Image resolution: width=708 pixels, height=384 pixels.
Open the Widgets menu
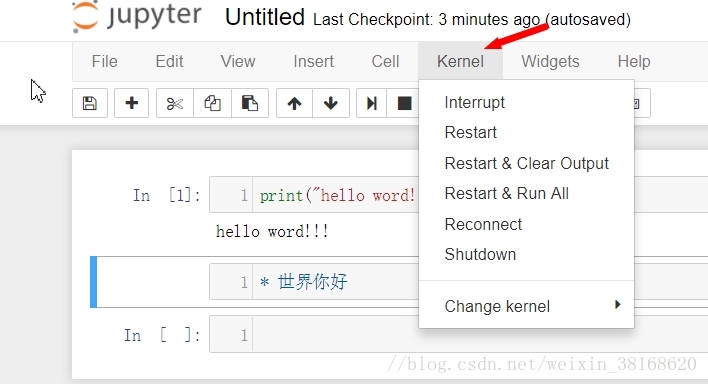550,61
